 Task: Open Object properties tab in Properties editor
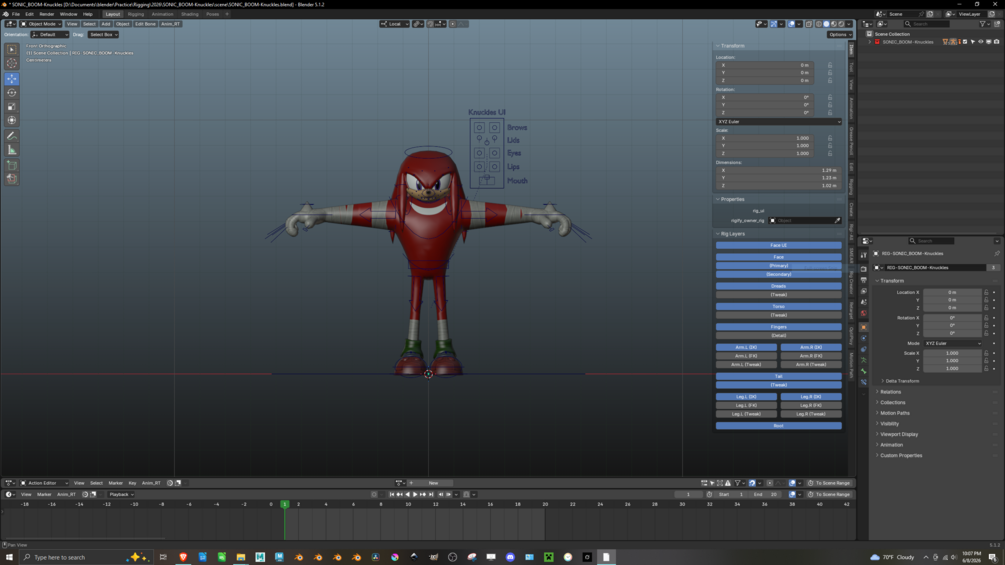864,327
